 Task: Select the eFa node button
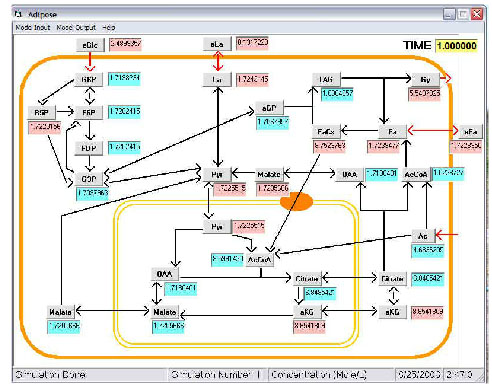tap(470, 132)
